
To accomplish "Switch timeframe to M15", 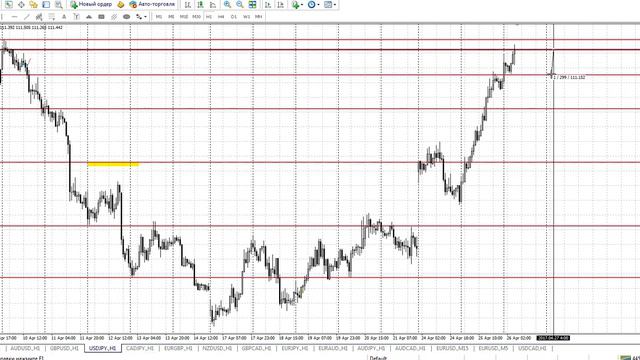I will (184, 17).
